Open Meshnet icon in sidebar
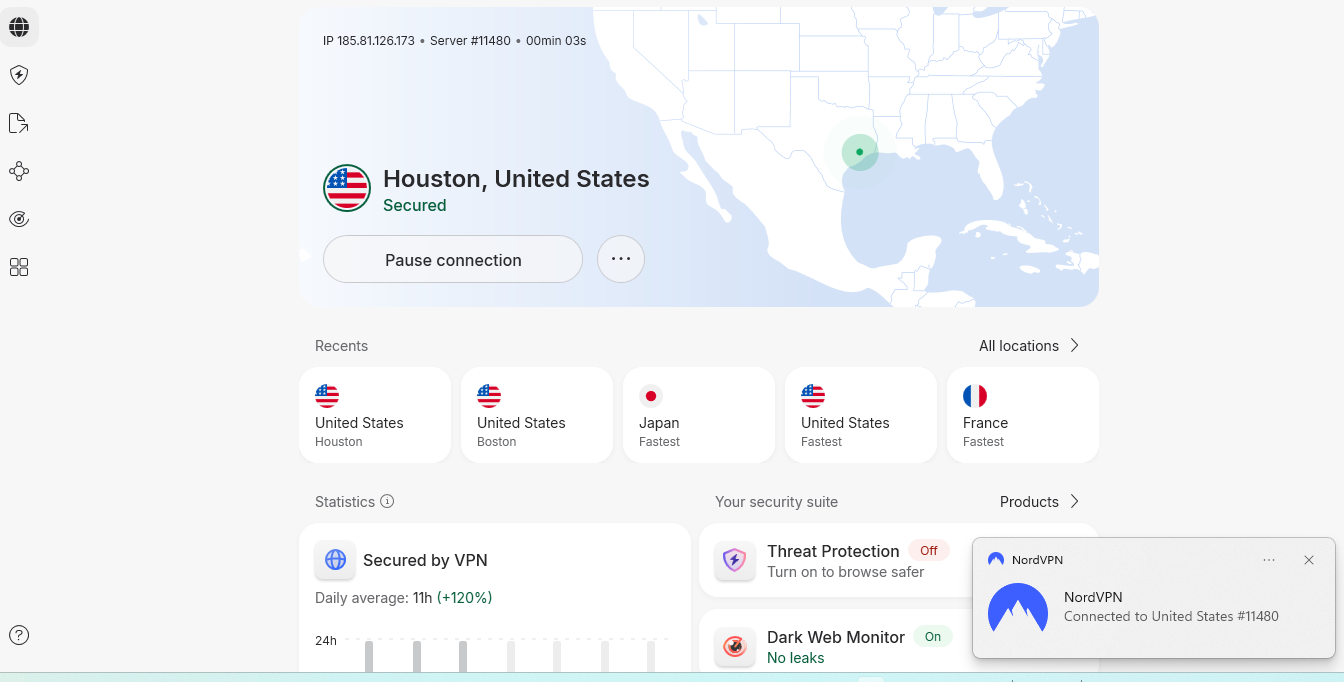 click(19, 171)
